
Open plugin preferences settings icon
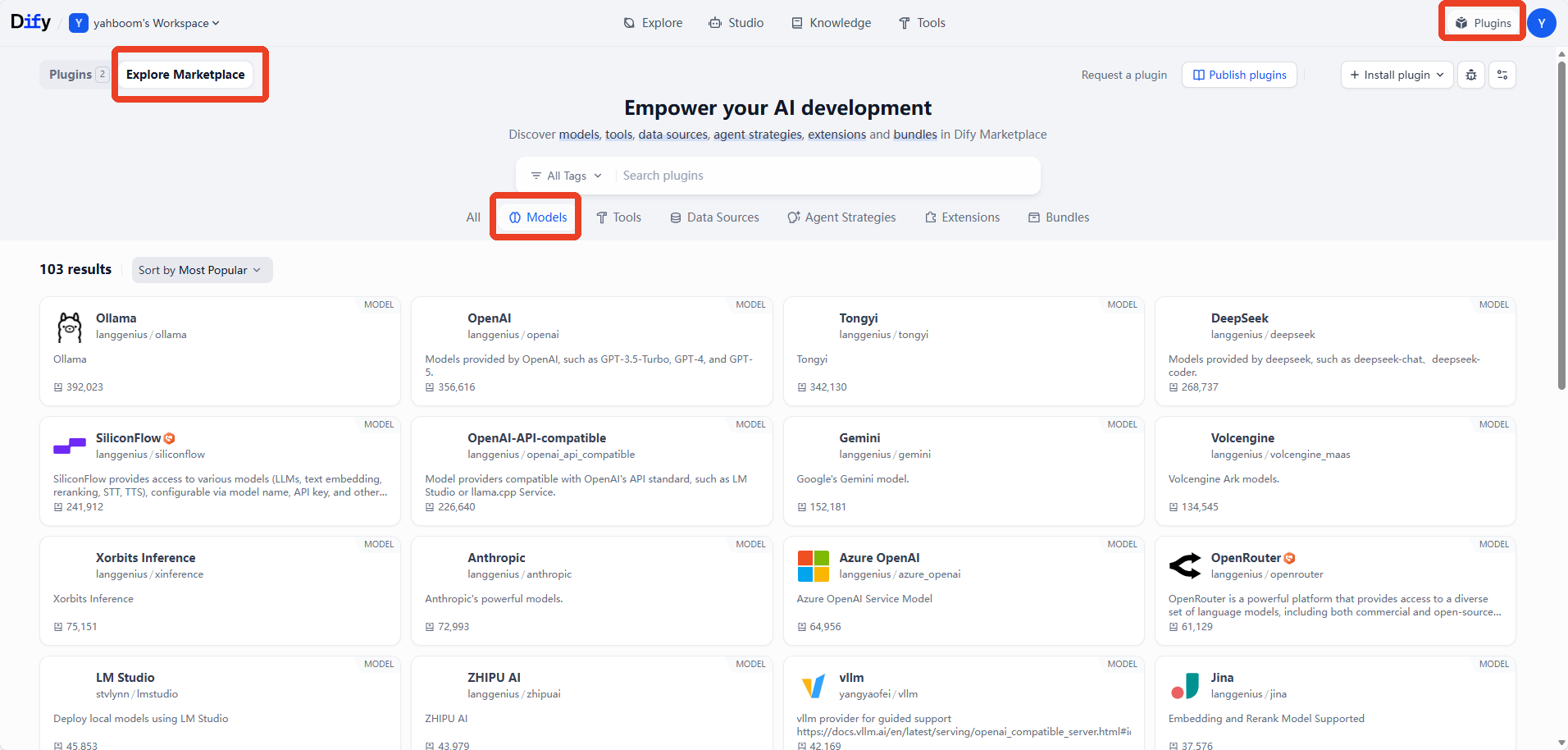point(1502,75)
